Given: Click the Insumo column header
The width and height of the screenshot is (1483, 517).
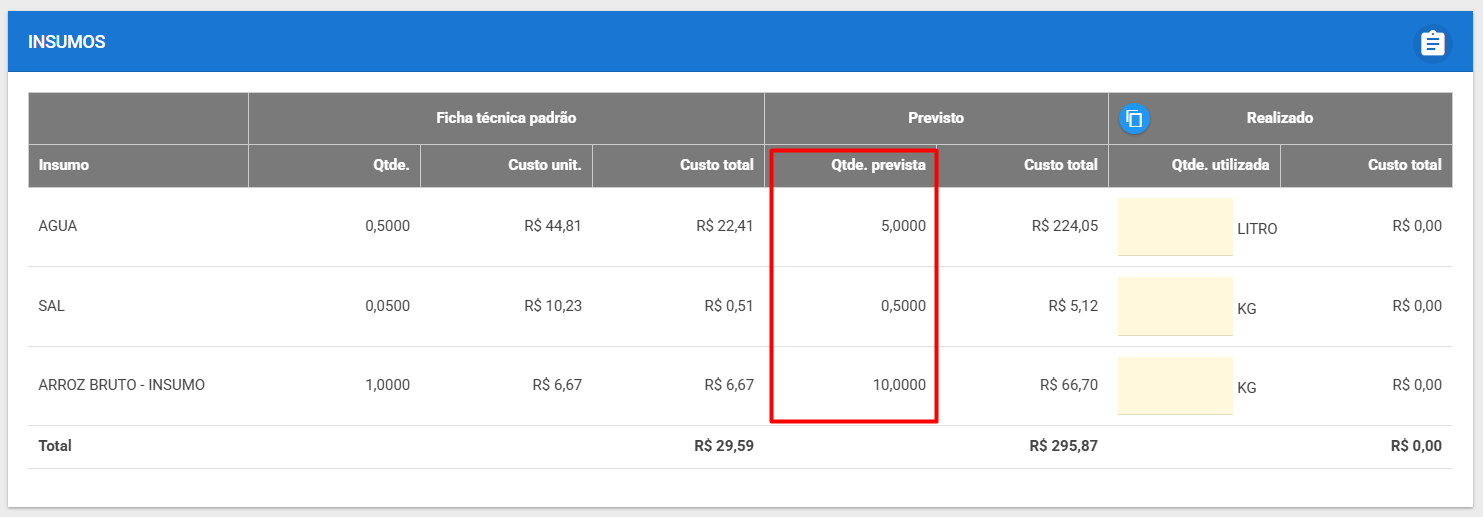Looking at the screenshot, I should click(64, 165).
